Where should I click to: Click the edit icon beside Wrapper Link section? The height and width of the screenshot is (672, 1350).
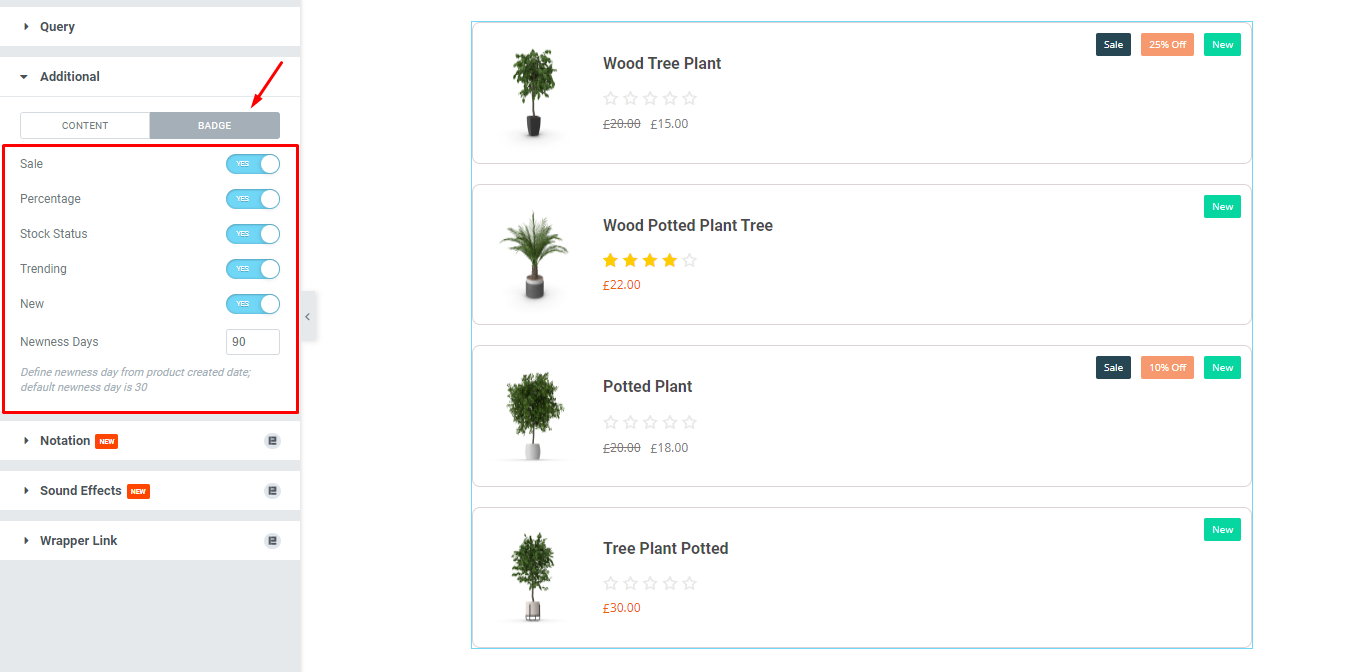point(272,540)
